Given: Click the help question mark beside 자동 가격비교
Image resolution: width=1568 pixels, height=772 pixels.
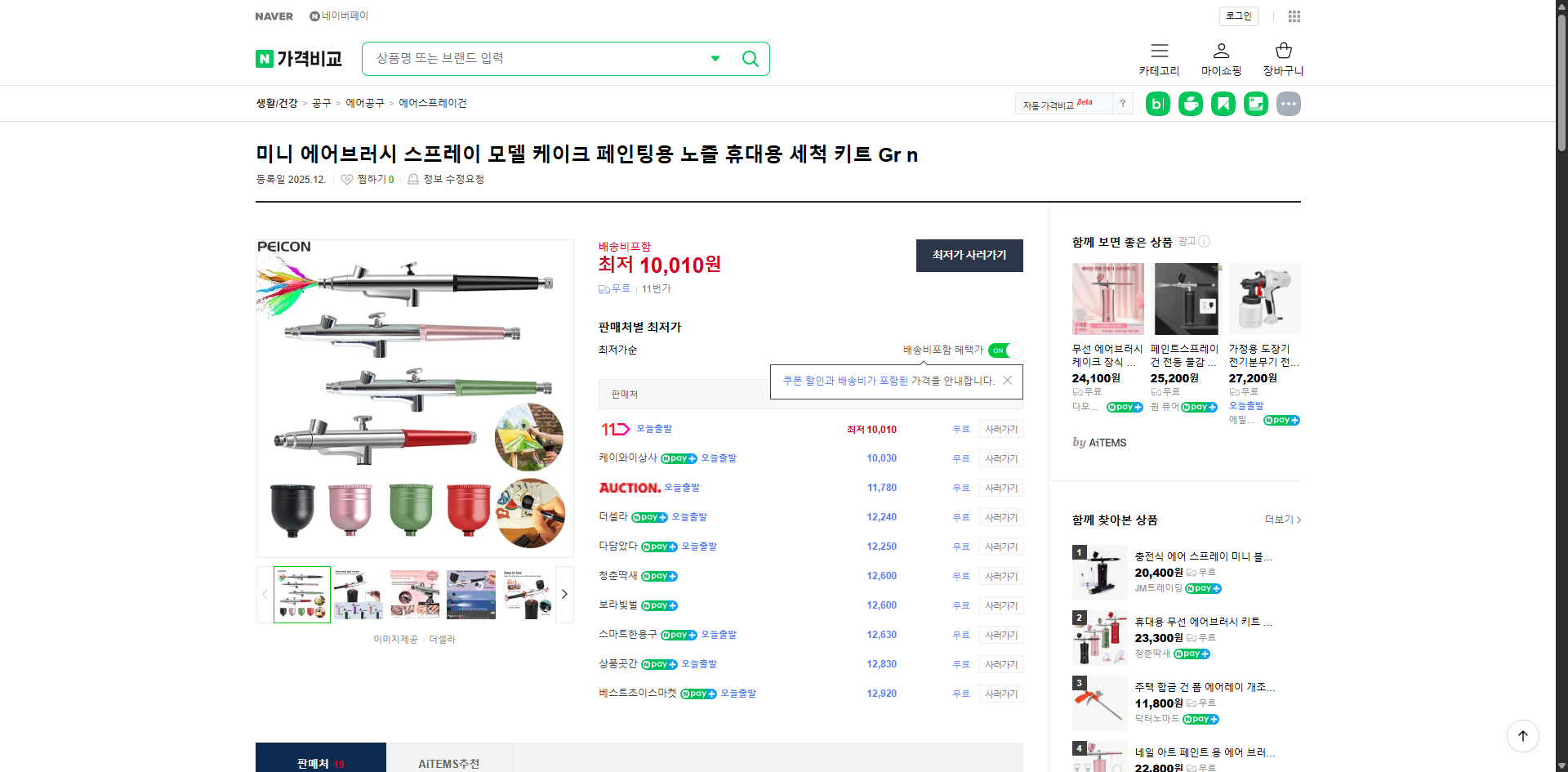Looking at the screenshot, I should pyautogui.click(x=1123, y=103).
